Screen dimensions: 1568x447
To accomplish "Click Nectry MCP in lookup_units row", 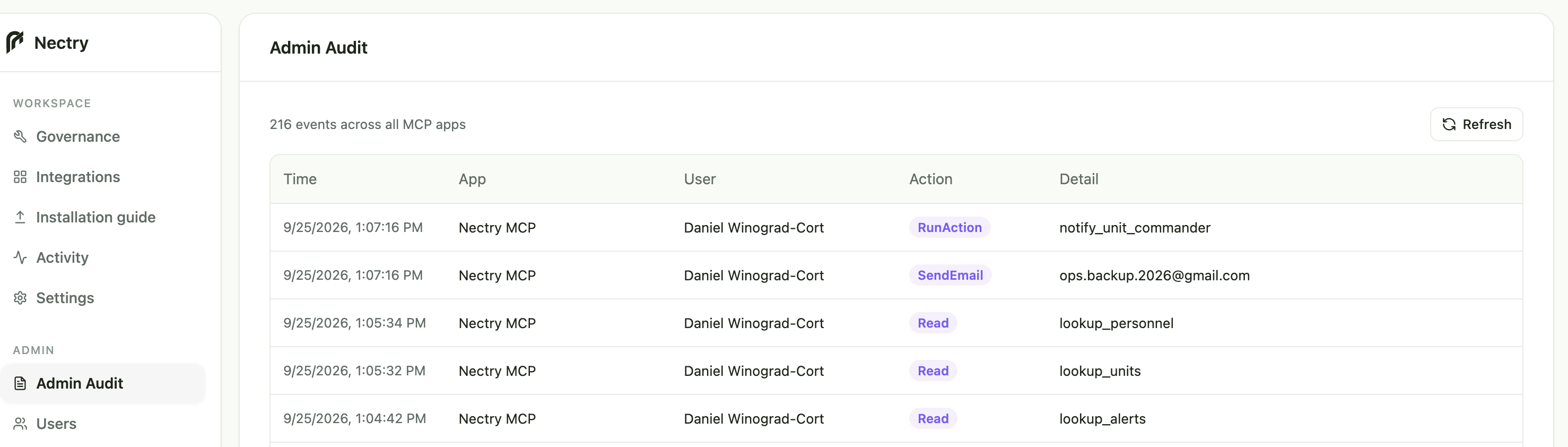I will click(x=498, y=371).
